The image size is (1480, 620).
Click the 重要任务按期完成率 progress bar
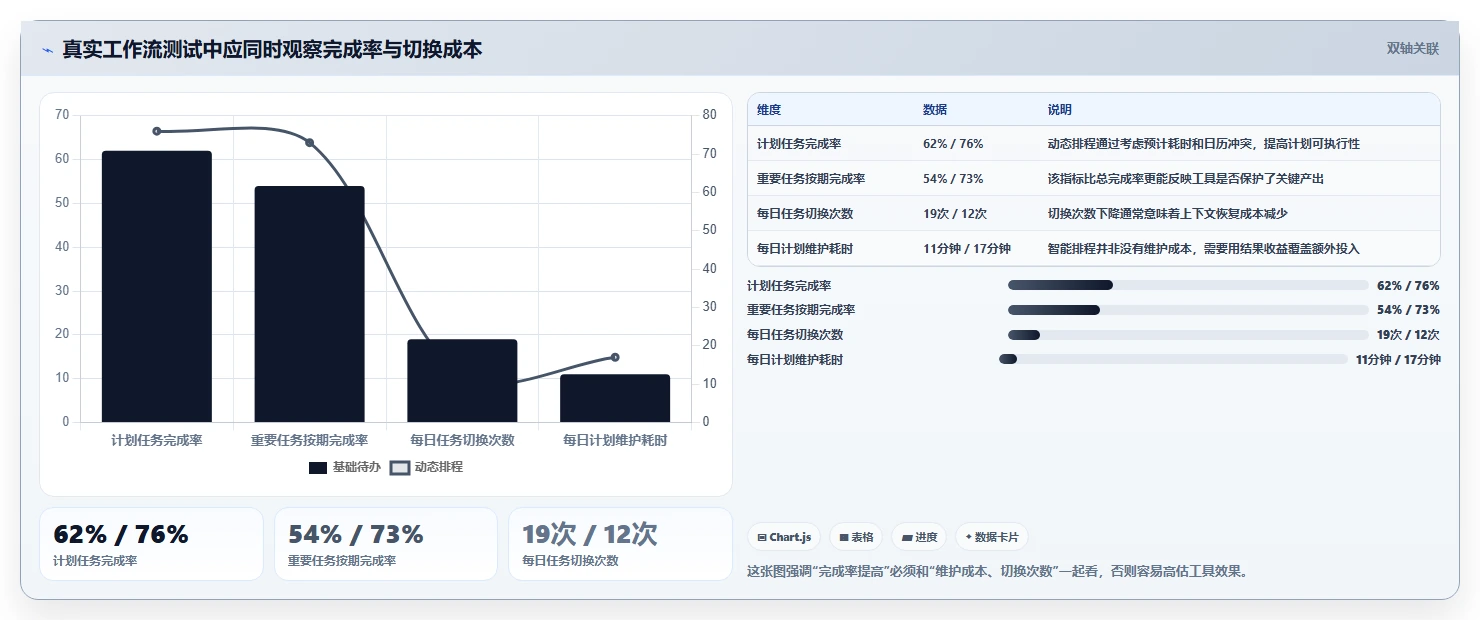tap(1188, 310)
